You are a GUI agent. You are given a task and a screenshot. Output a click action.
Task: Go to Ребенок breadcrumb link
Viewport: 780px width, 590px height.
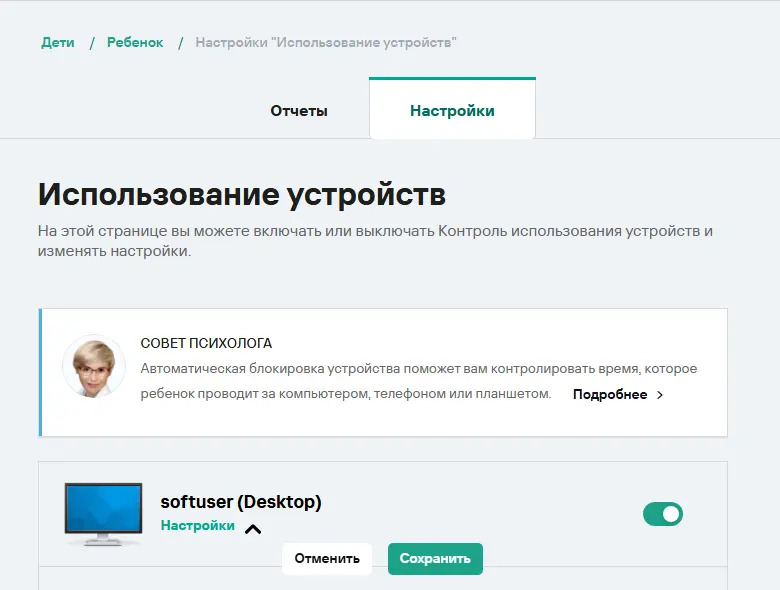pos(135,43)
